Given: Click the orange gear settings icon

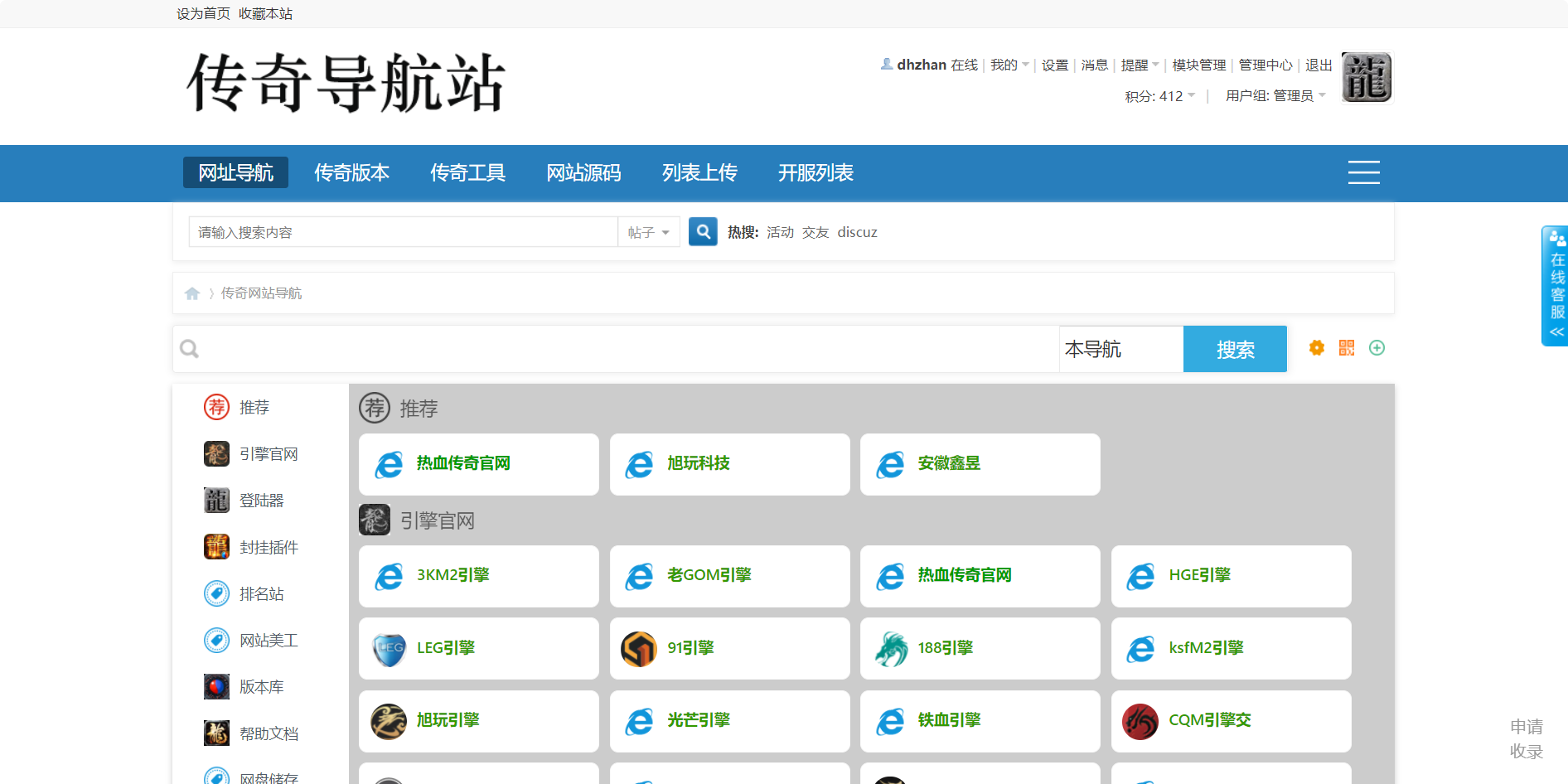Looking at the screenshot, I should 1316,348.
